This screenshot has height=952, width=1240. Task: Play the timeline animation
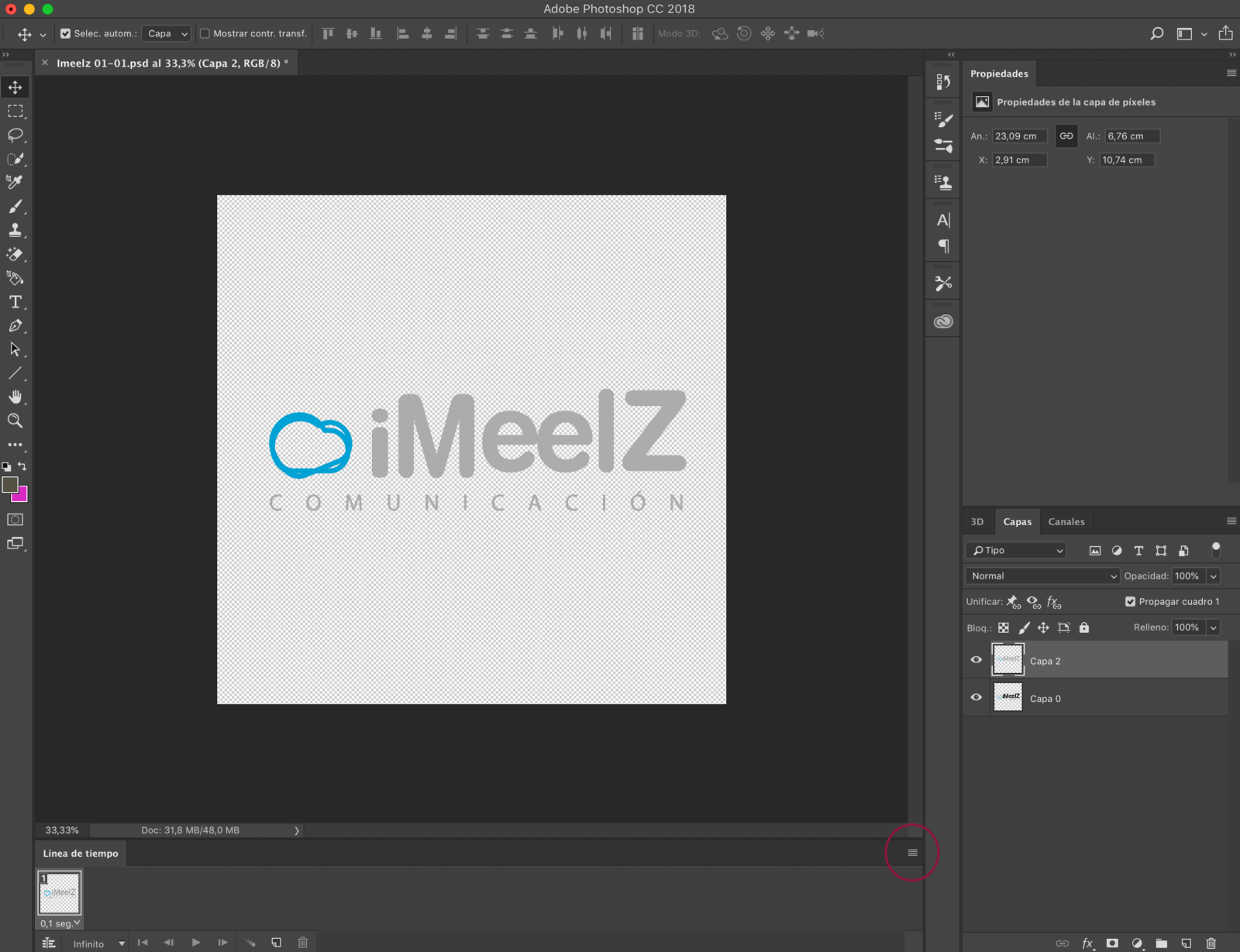(x=196, y=943)
